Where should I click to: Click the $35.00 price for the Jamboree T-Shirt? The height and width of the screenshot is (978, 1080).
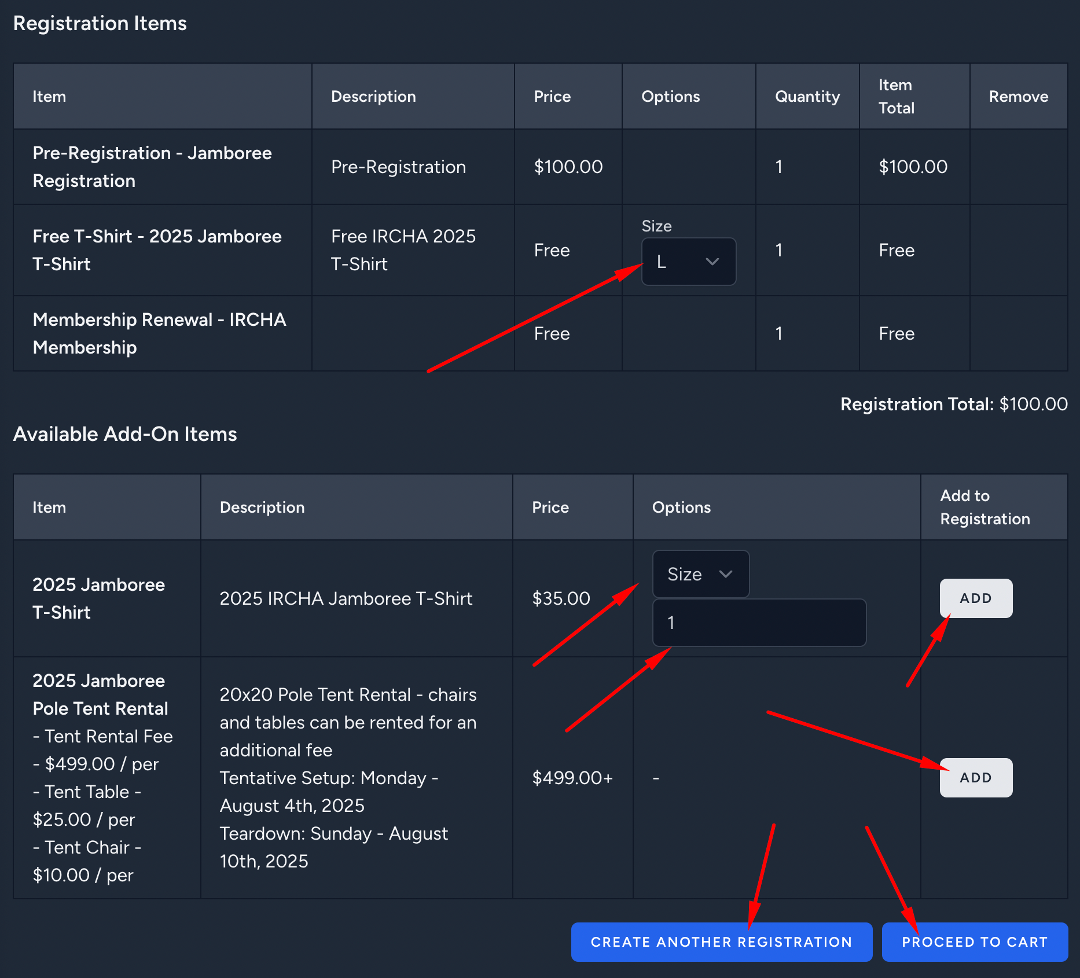click(x=561, y=599)
